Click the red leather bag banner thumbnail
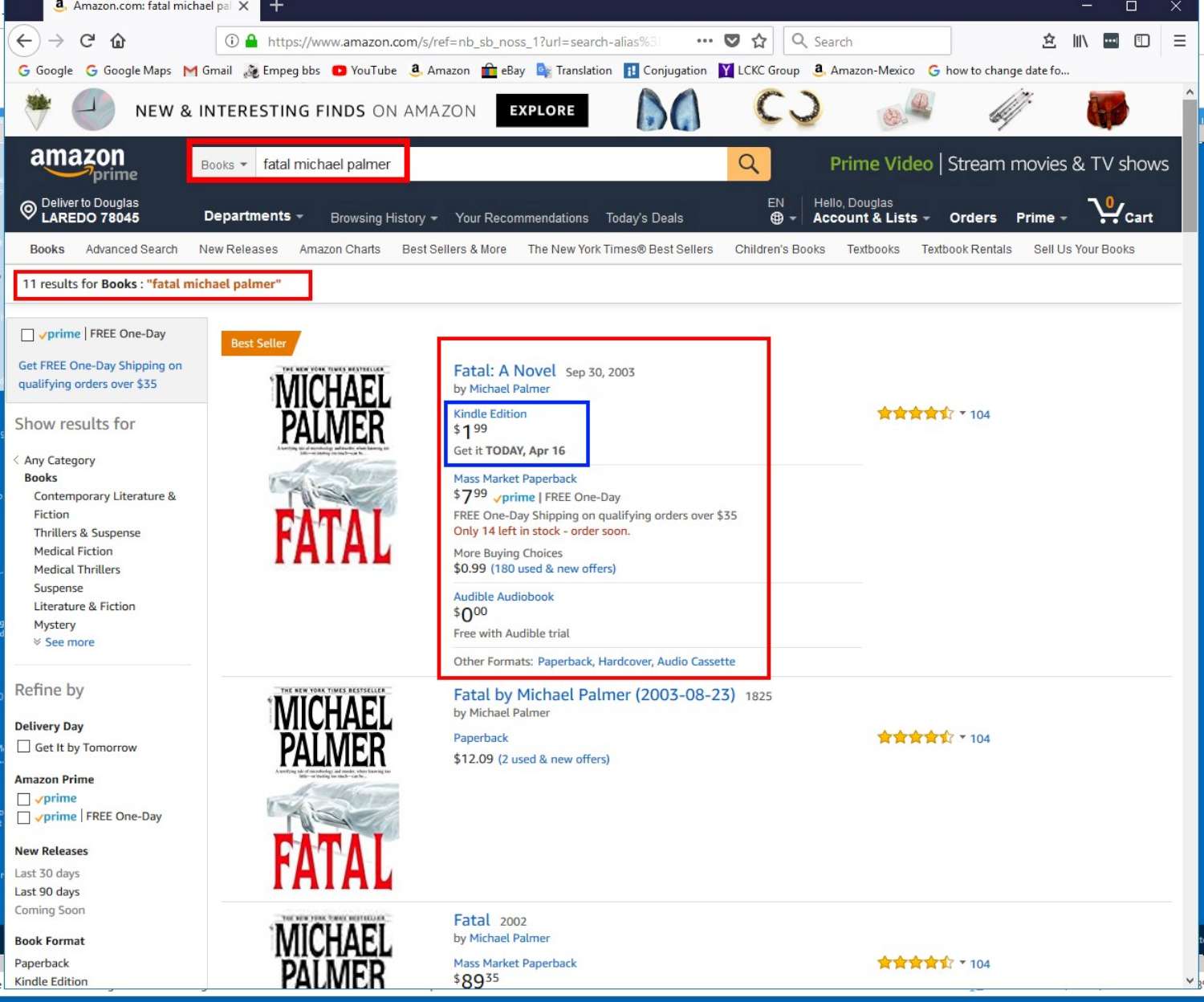Screen dimensions: 1204x1002 click(x=1108, y=110)
